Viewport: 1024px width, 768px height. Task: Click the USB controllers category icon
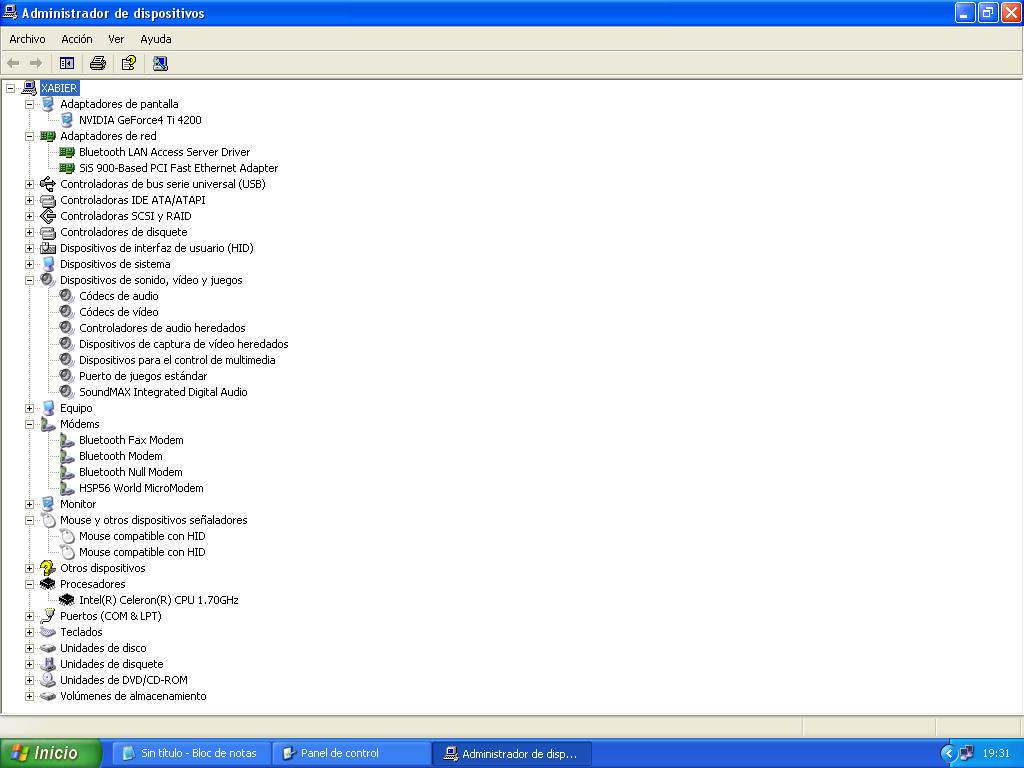[48, 184]
